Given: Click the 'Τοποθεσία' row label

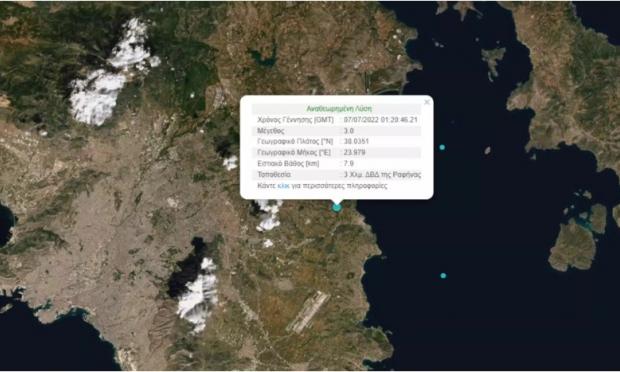Looking at the screenshot, I should point(274,174).
